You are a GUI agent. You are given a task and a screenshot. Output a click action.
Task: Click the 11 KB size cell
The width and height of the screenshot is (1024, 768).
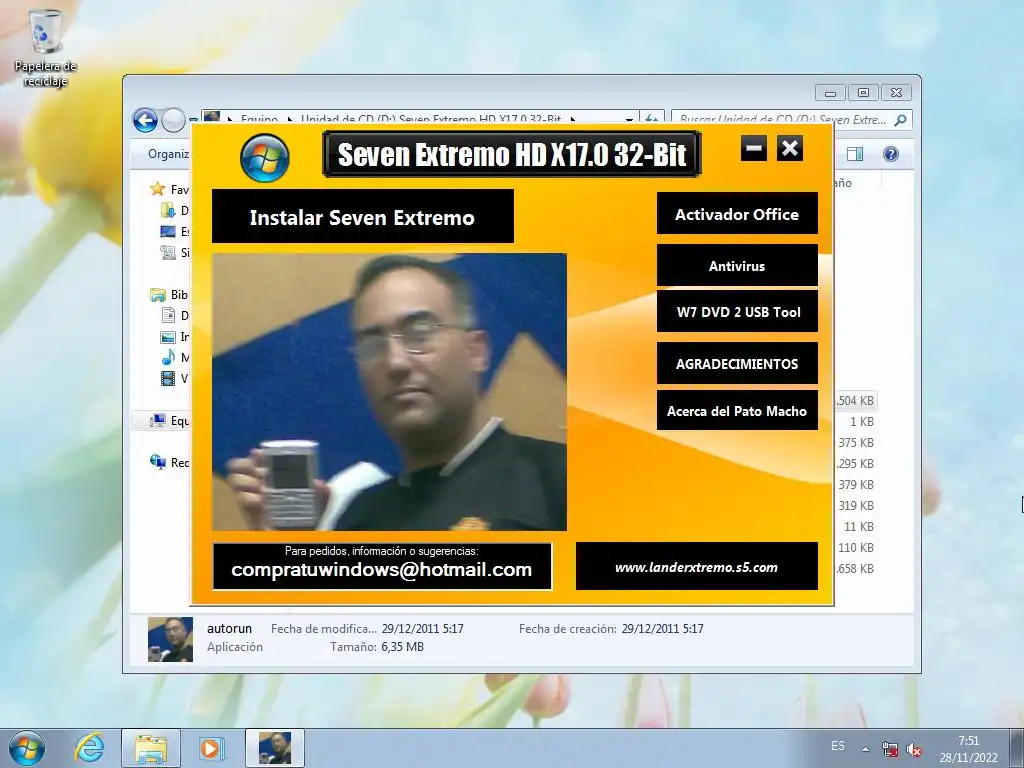858,526
